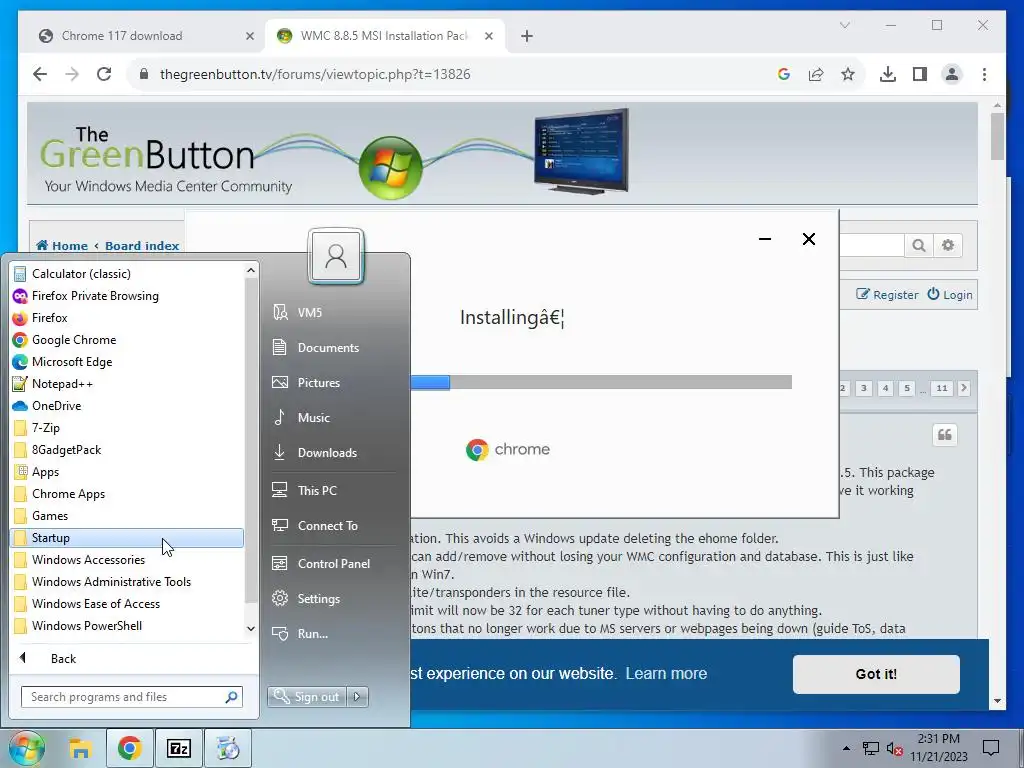Open a new browser tab

coord(527,36)
